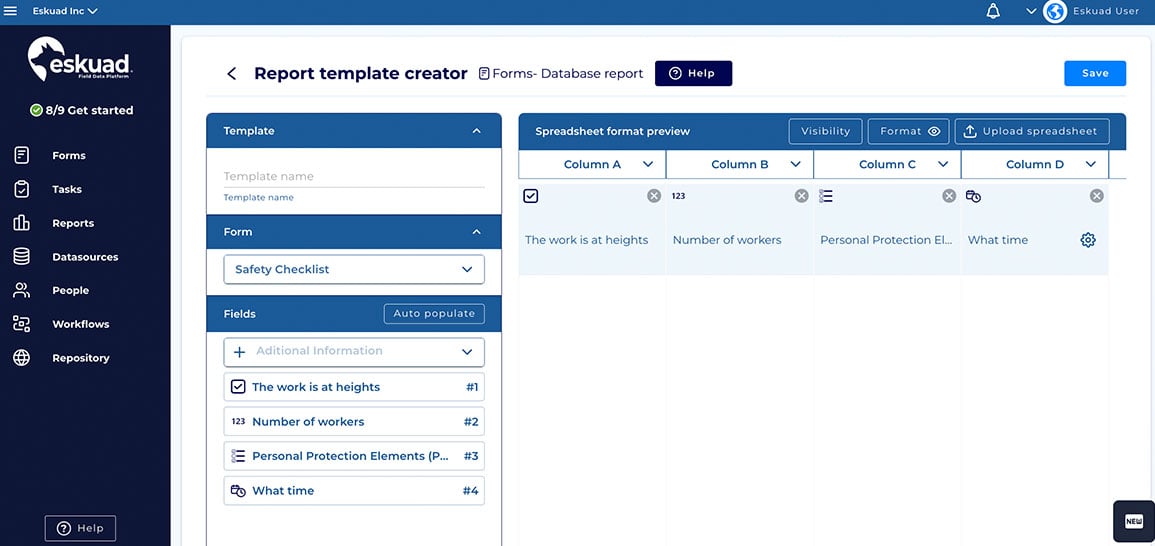Click the Tasks clipboard icon
The height and width of the screenshot is (546, 1155).
click(21, 189)
